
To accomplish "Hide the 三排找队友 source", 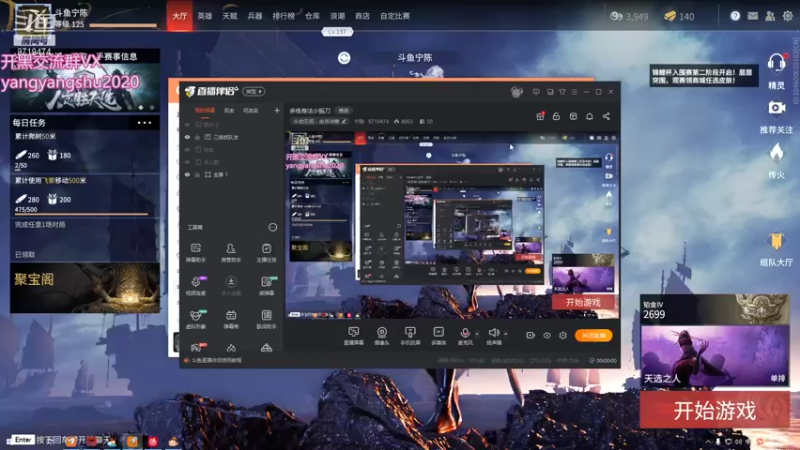I will point(187,137).
